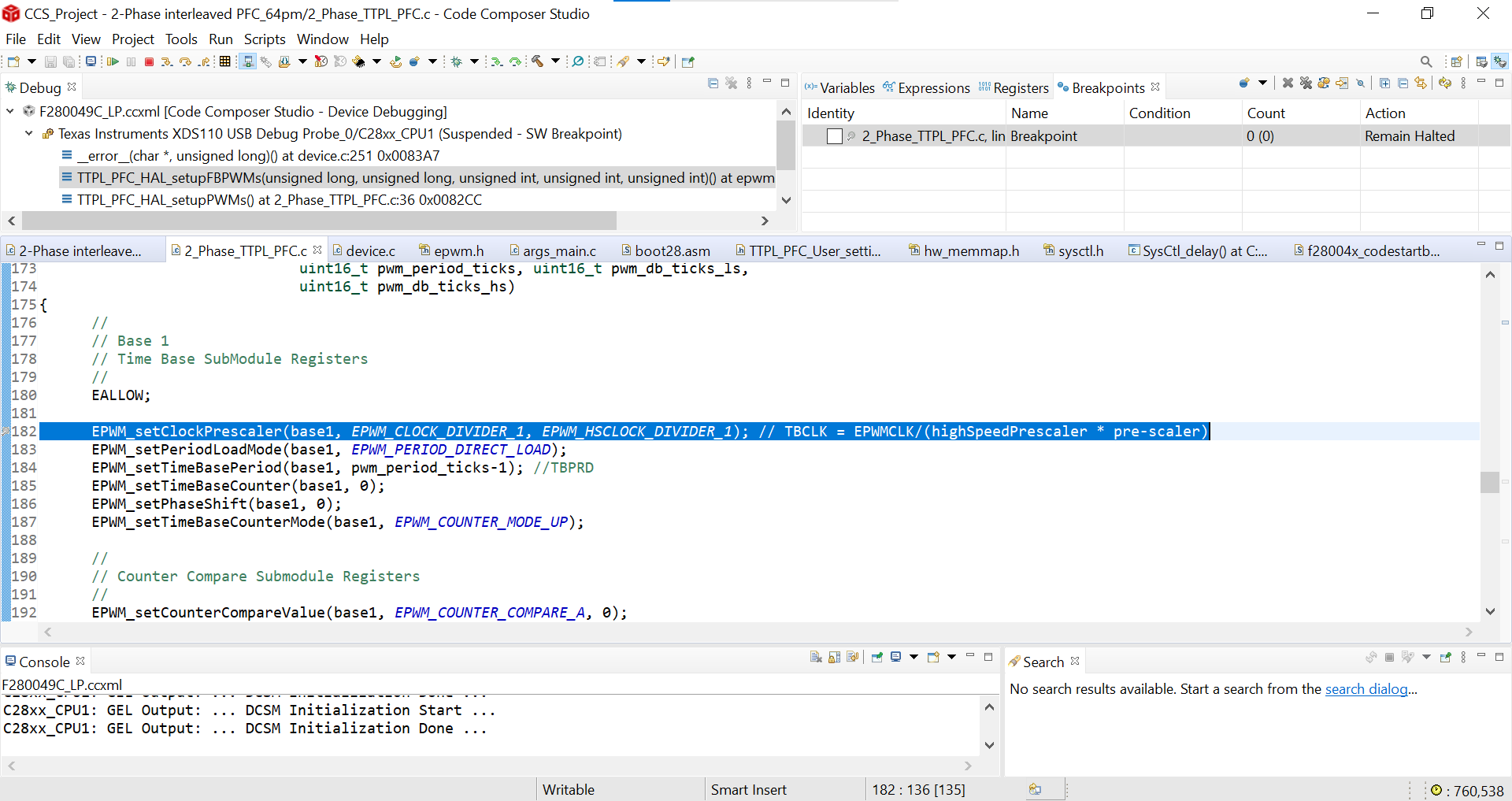The width and height of the screenshot is (1512, 801).
Task: Resume program execution
Action: click(x=113, y=61)
